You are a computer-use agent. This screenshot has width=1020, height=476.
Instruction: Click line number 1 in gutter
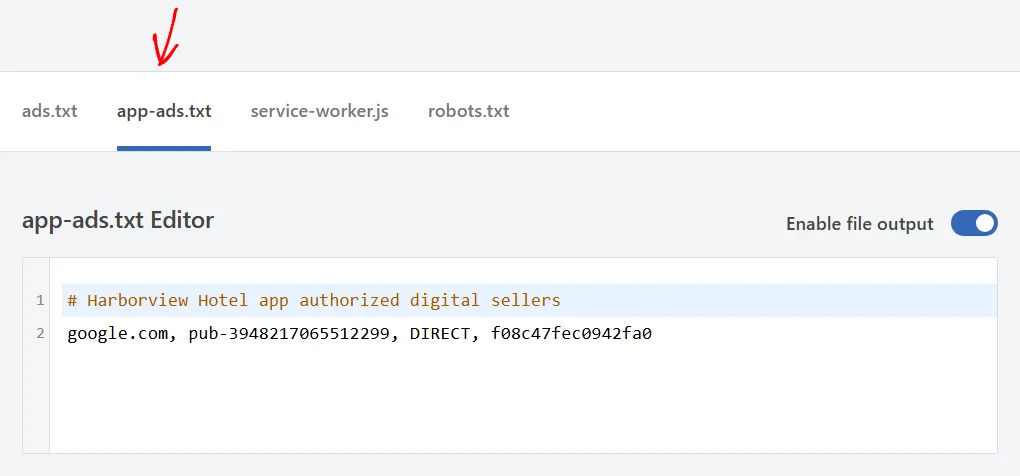click(40, 300)
